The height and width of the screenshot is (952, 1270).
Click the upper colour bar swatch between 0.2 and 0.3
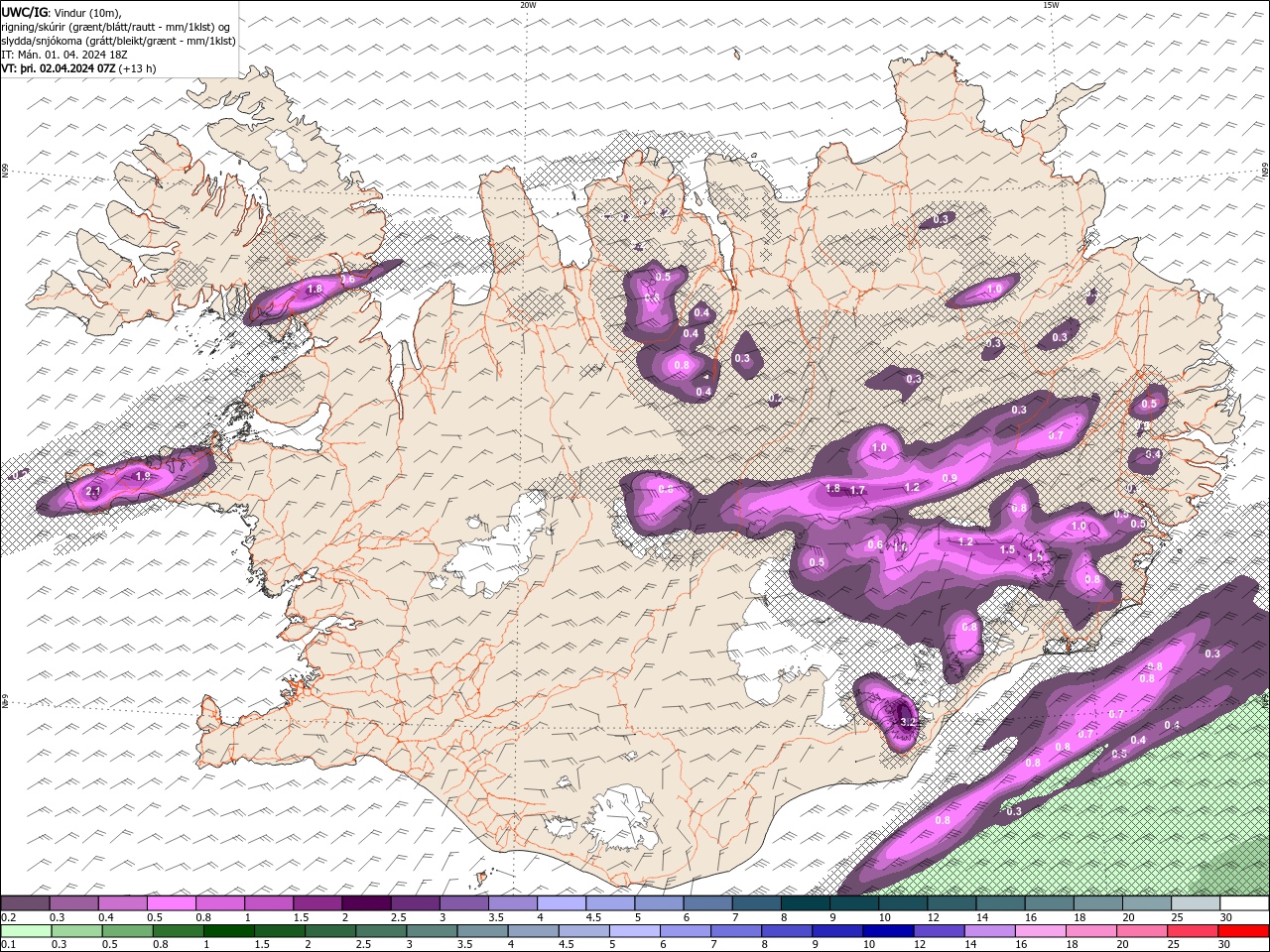coord(25,903)
